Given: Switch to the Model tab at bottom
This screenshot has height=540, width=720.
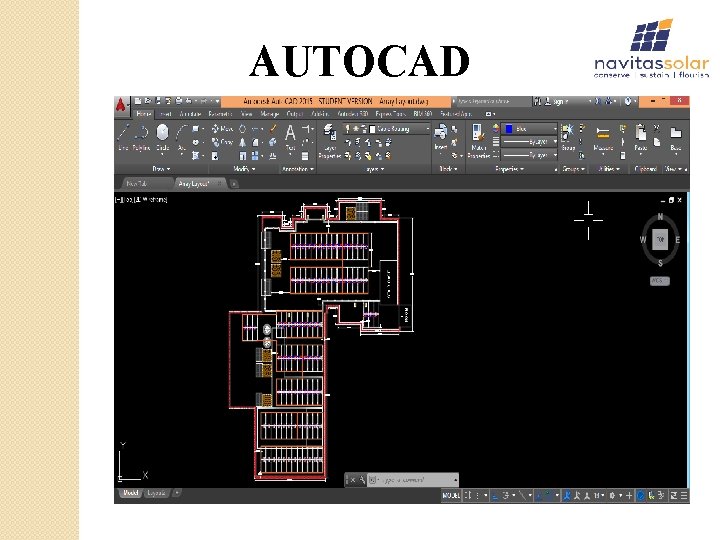Looking at the screenshot, I should point(130,493).
